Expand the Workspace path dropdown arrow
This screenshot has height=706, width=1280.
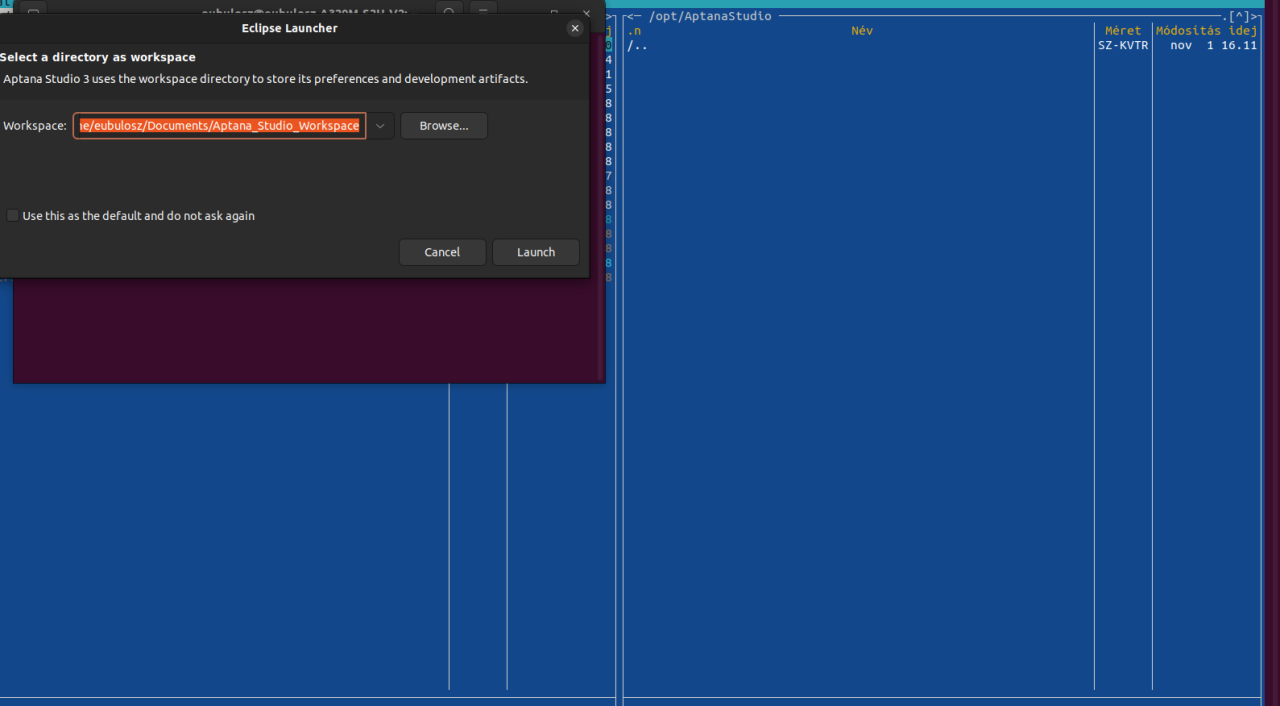tap(380, 126)
